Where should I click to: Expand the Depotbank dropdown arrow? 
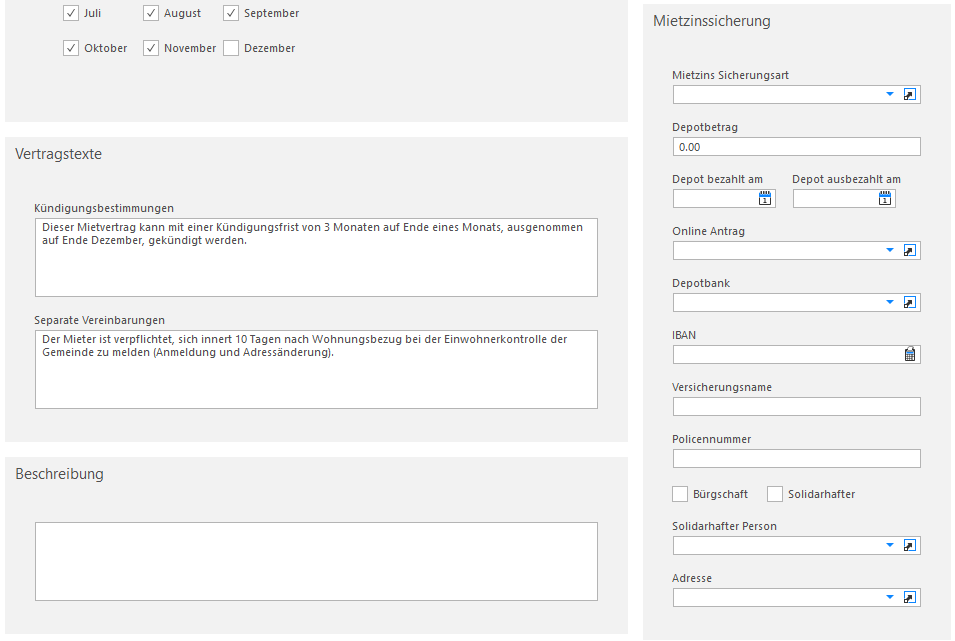pos(890,302)
